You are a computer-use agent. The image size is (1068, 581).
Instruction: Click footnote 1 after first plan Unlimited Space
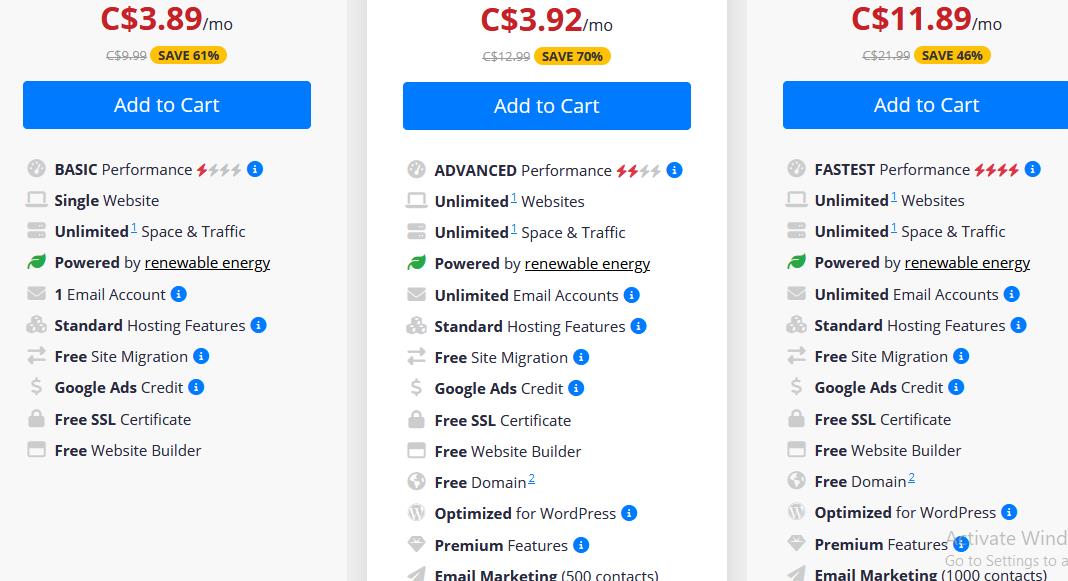134,228
